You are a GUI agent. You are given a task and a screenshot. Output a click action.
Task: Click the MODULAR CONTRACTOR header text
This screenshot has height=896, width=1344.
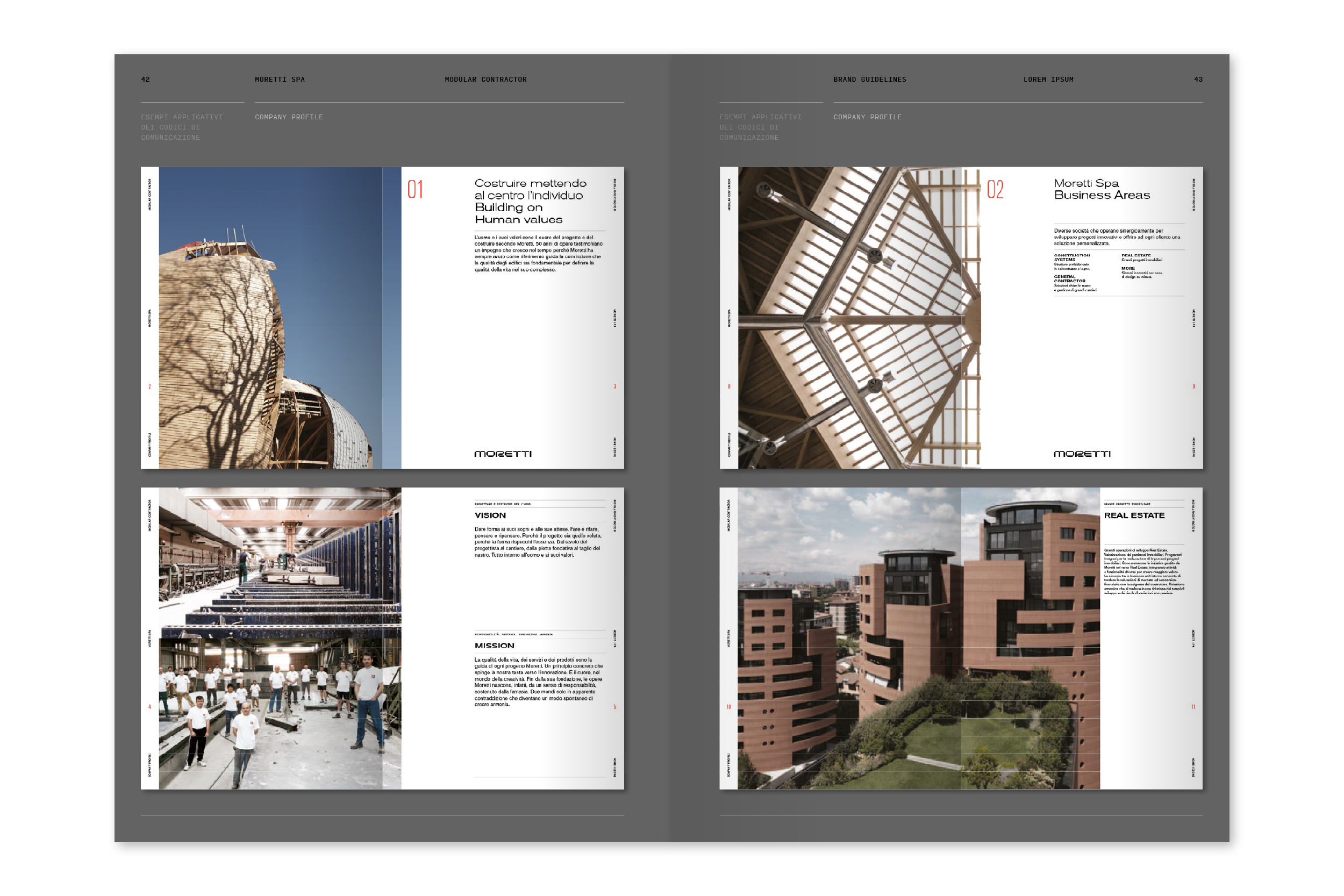point(485,80)
